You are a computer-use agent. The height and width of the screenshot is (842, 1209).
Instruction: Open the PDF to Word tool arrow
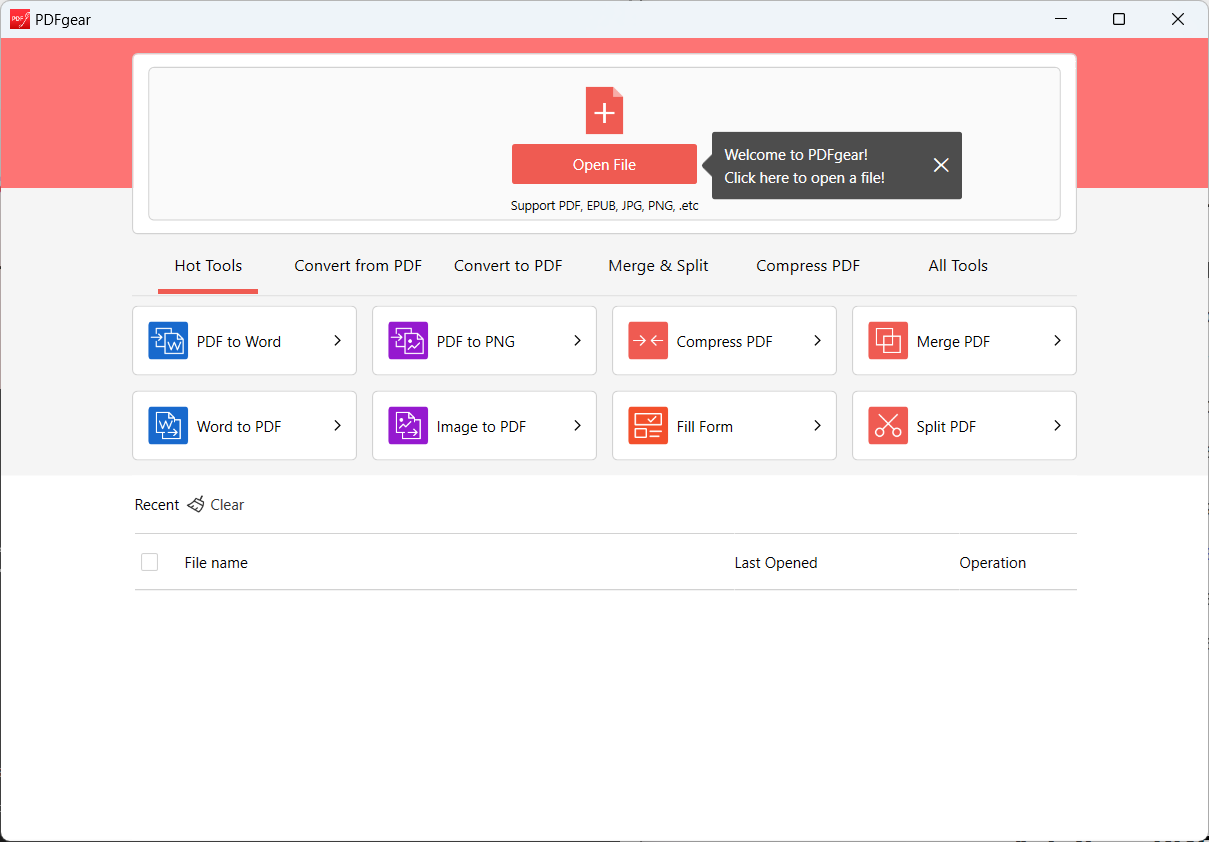[x=337, y=341]
